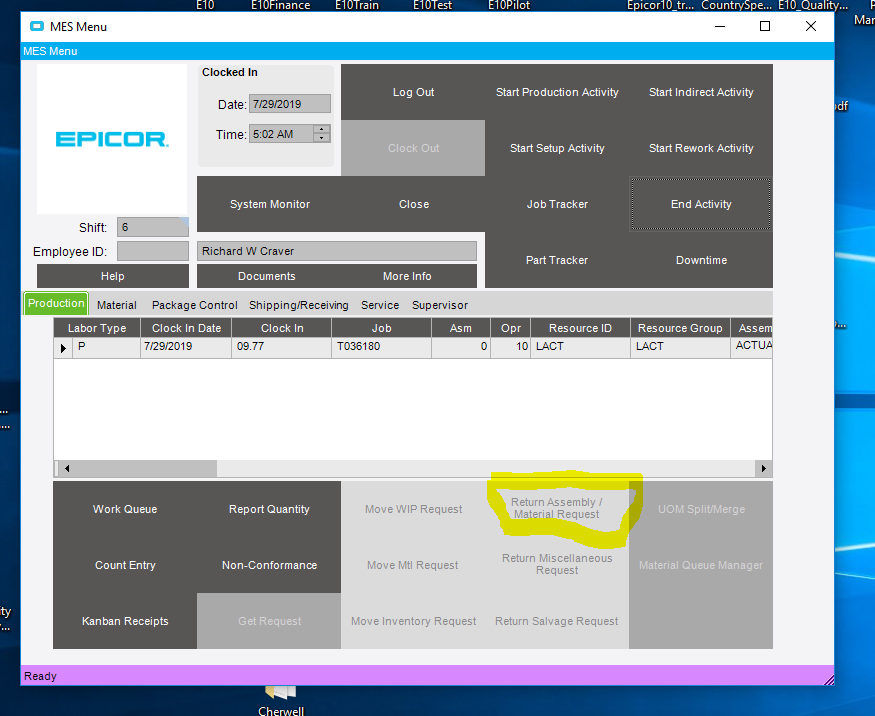
Task: Sort by Labor Type column header
Action: (97, 328)
